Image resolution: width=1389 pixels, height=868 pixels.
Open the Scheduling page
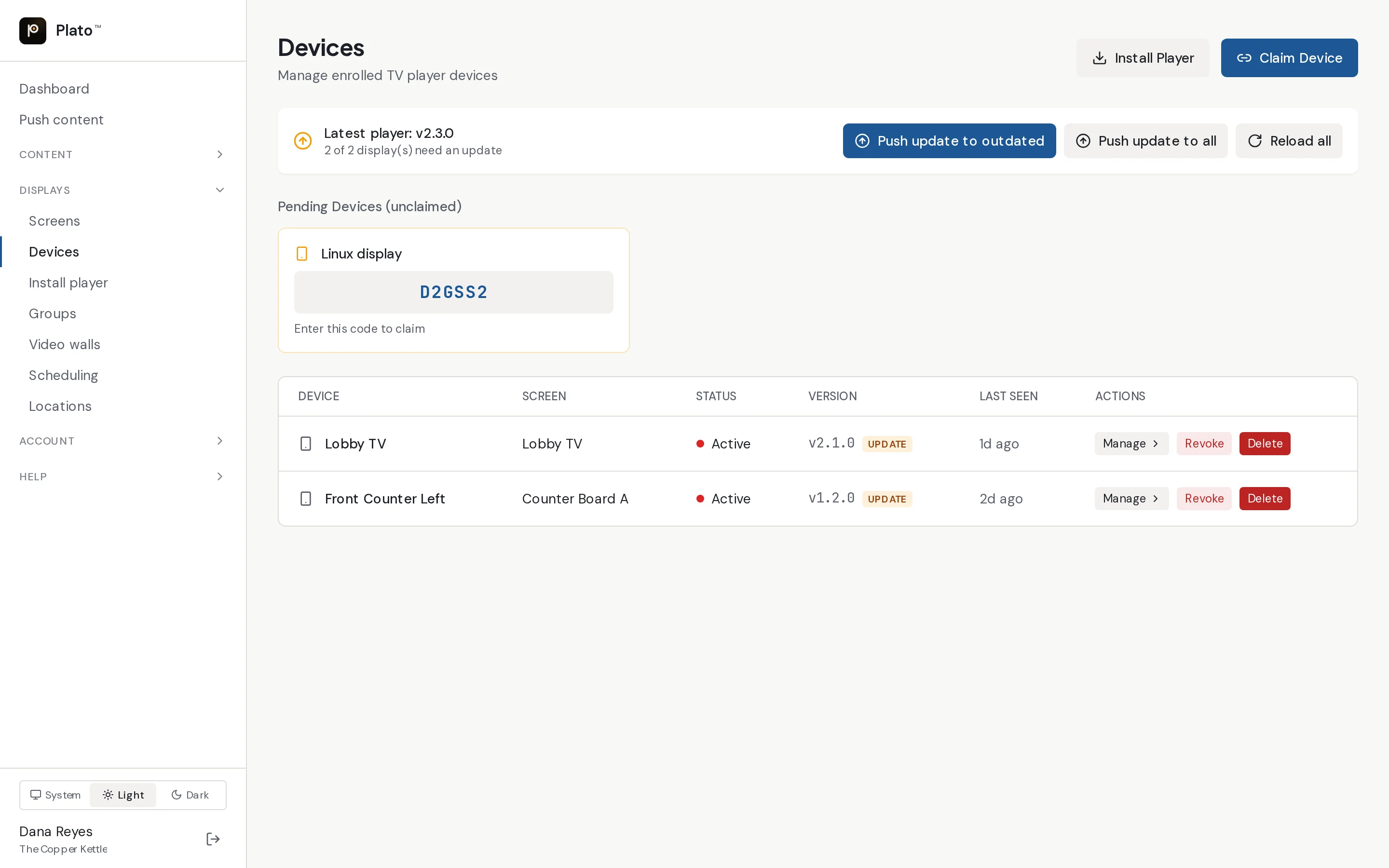[123, 376]
